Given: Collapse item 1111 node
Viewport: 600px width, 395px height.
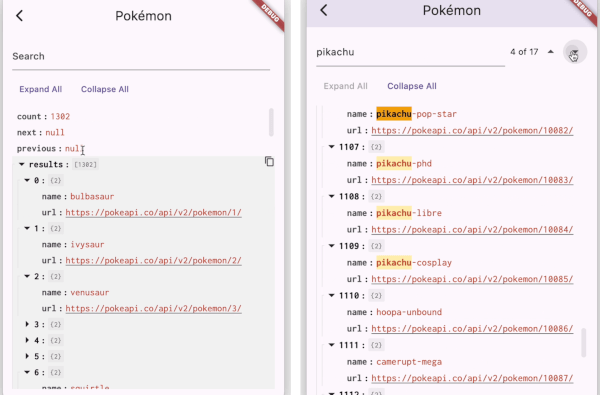Looking at the screenshot, I should pos(332,345).
